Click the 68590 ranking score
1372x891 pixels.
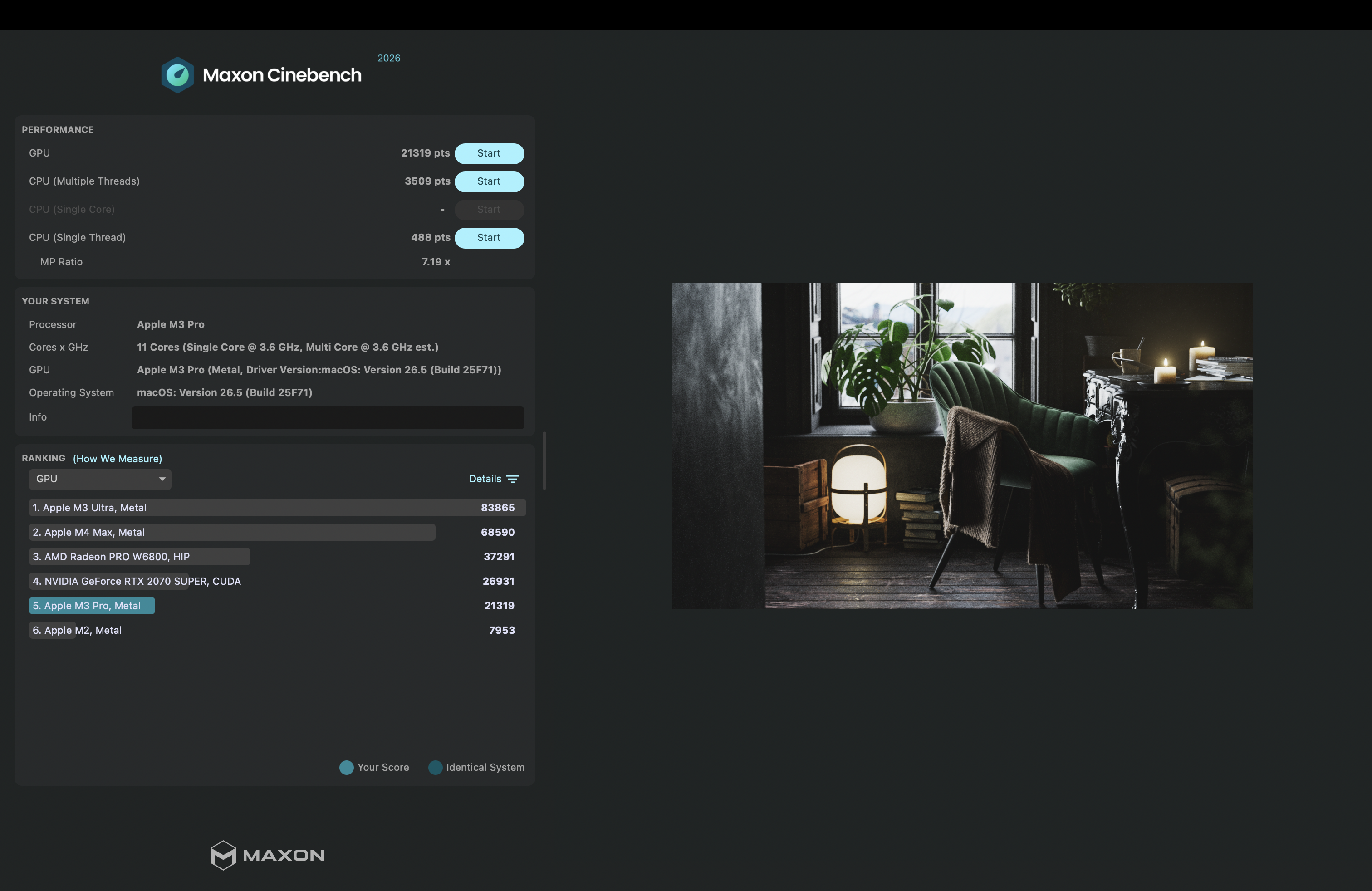tap(498, 533)
